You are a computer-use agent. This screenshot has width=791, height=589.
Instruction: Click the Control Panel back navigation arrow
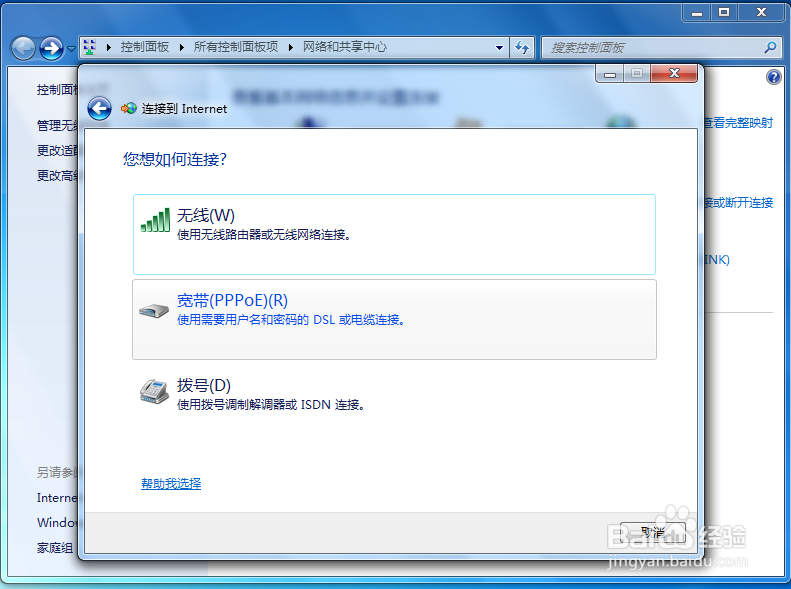[23, 49]
